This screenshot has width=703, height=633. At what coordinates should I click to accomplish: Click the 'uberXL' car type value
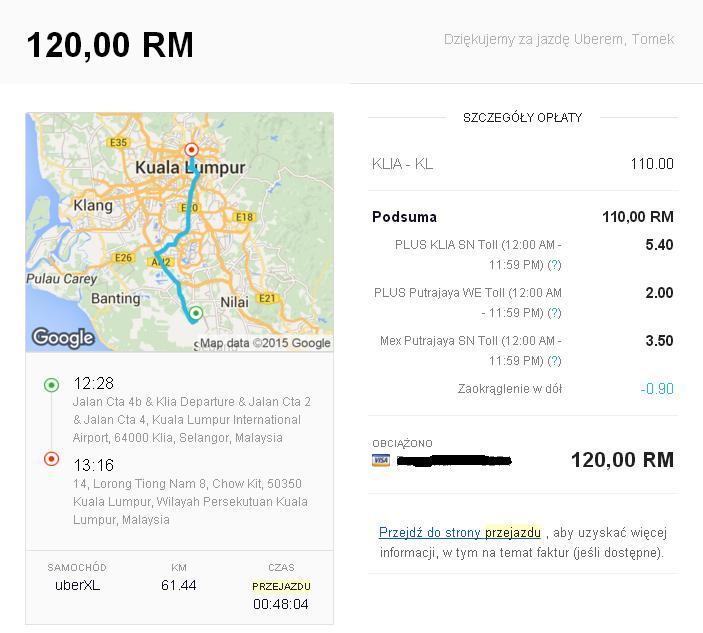(77, 585)
